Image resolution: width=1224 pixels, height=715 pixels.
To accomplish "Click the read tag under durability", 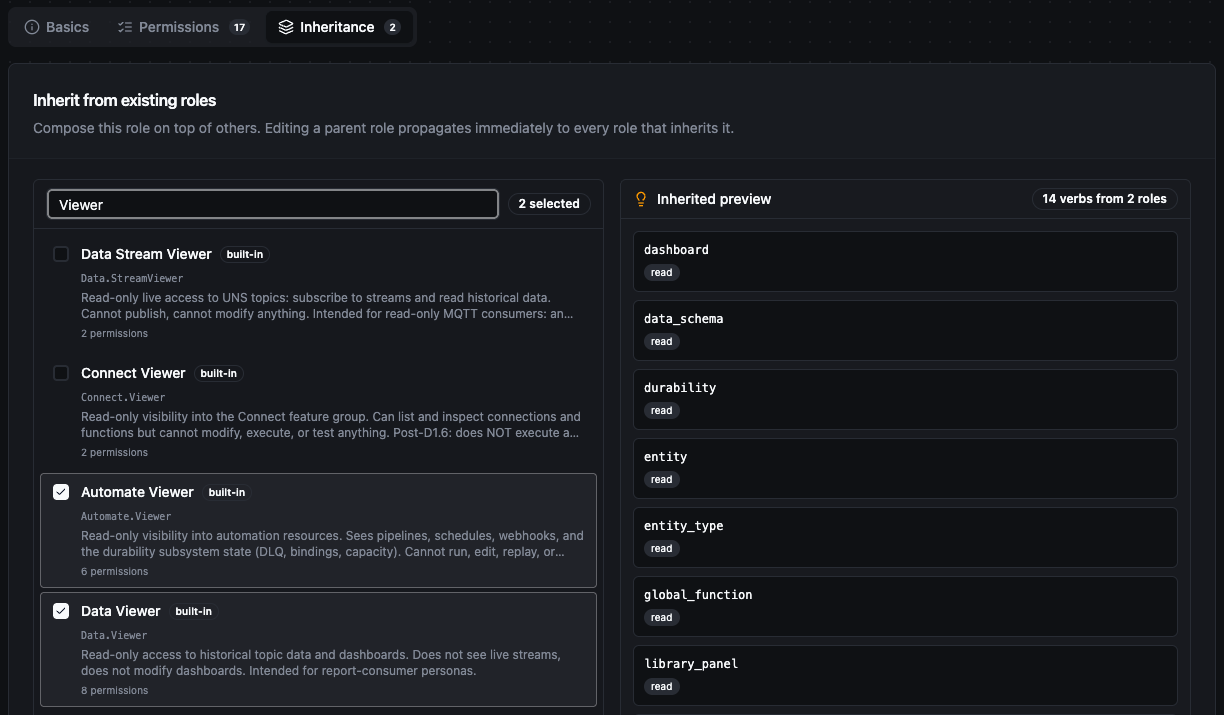I will 661,411.
